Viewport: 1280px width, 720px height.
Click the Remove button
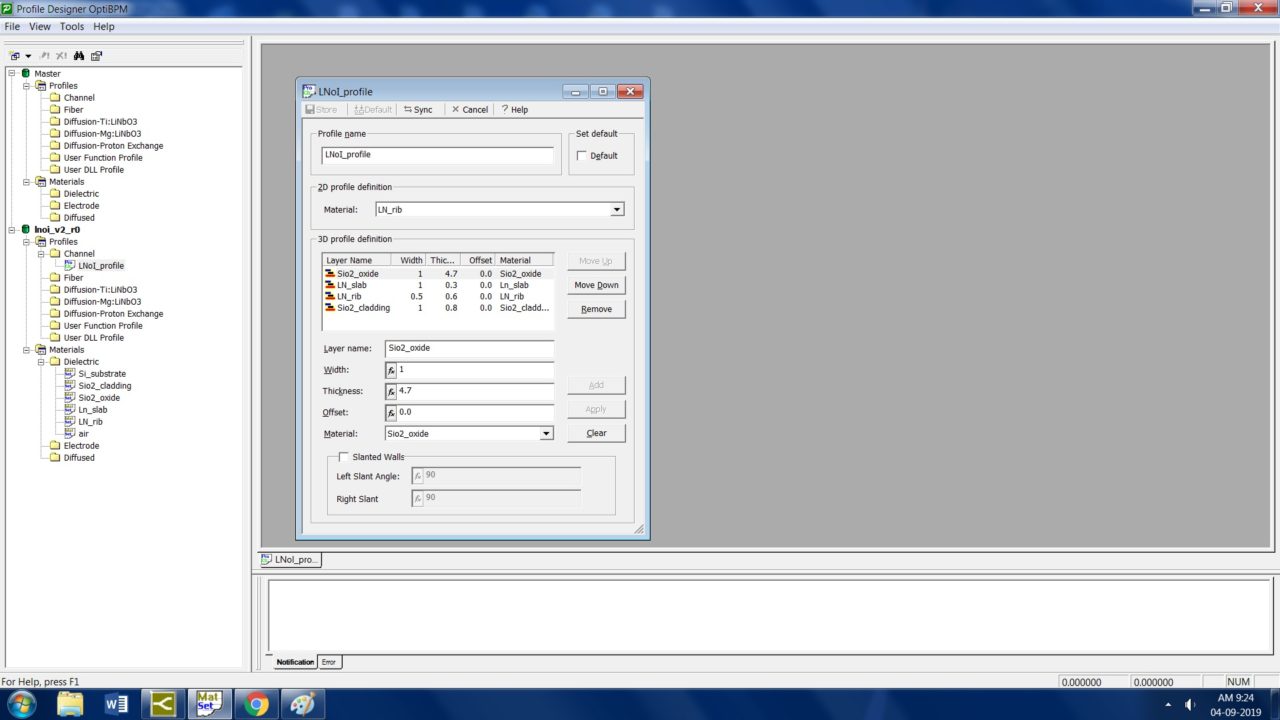tap(596, 309)
